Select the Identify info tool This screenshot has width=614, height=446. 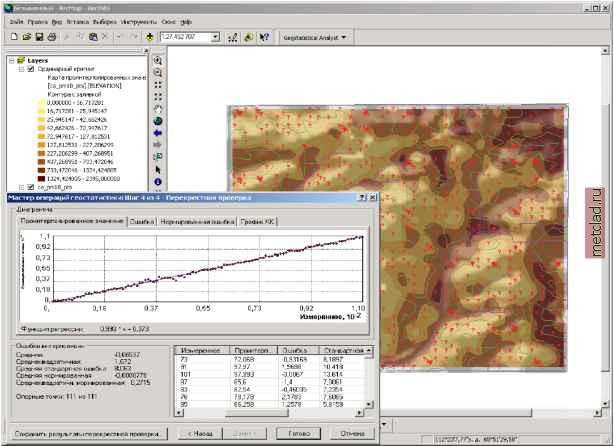(158, 181)
